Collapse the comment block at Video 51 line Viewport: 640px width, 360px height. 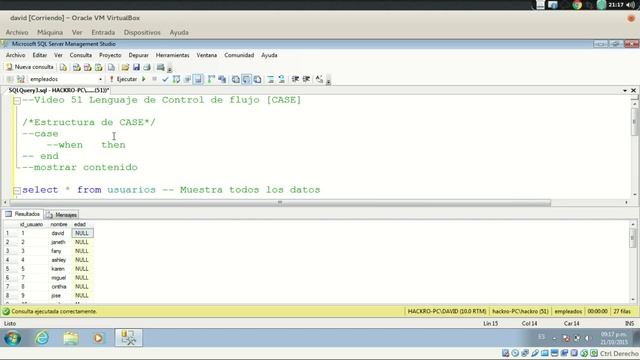coord(17,100)
